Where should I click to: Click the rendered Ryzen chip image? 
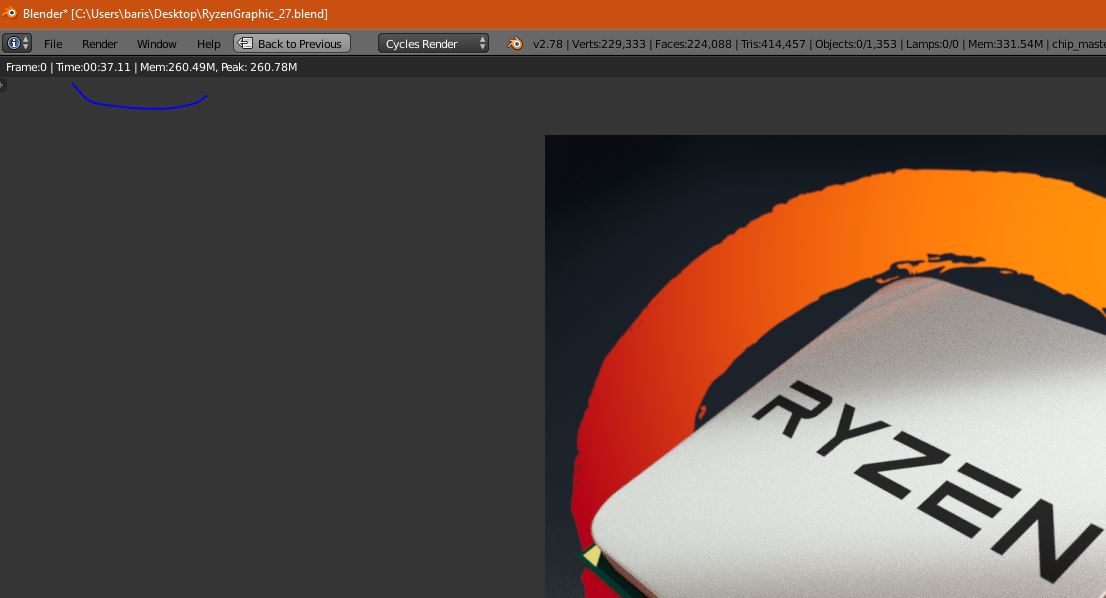click(825, 366)
